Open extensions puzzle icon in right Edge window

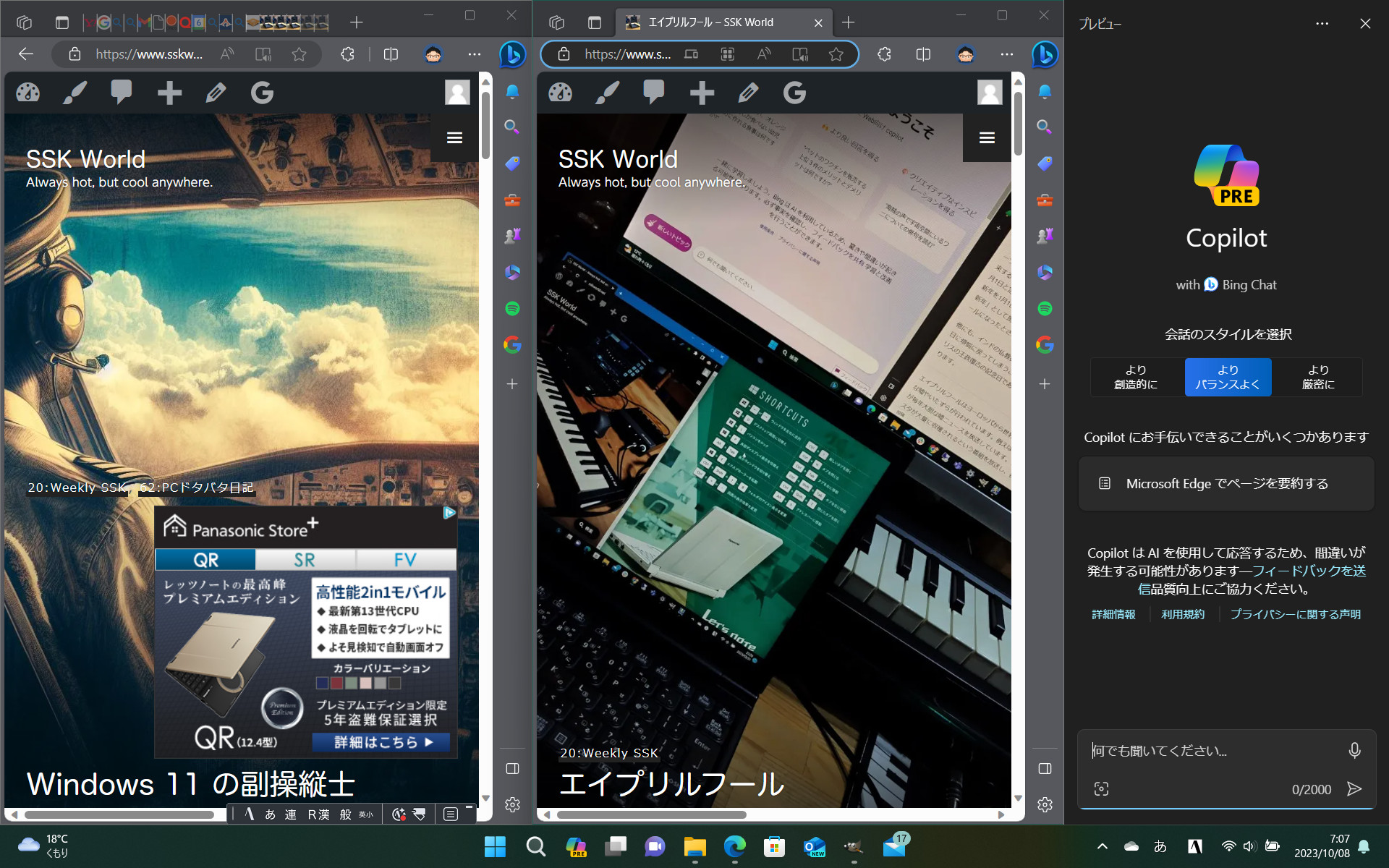pyautogui.click(x=884, y=54)
